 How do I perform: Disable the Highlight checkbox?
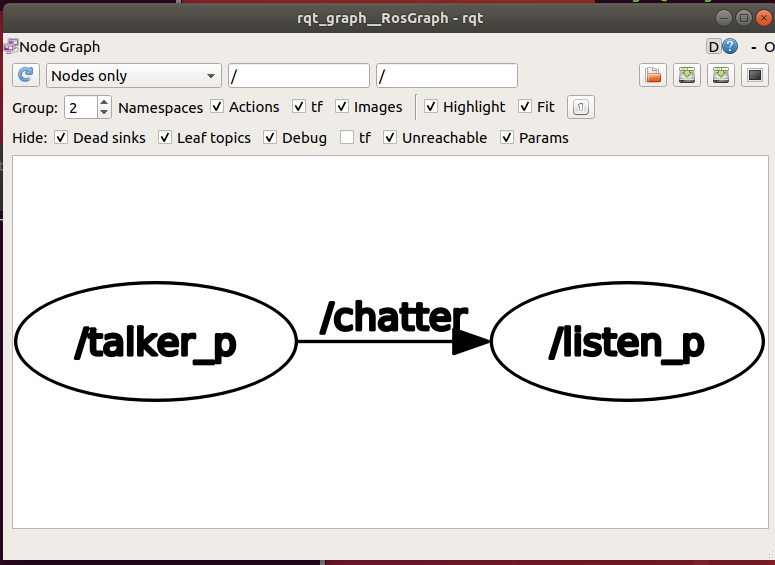click(x=431, y=106)
